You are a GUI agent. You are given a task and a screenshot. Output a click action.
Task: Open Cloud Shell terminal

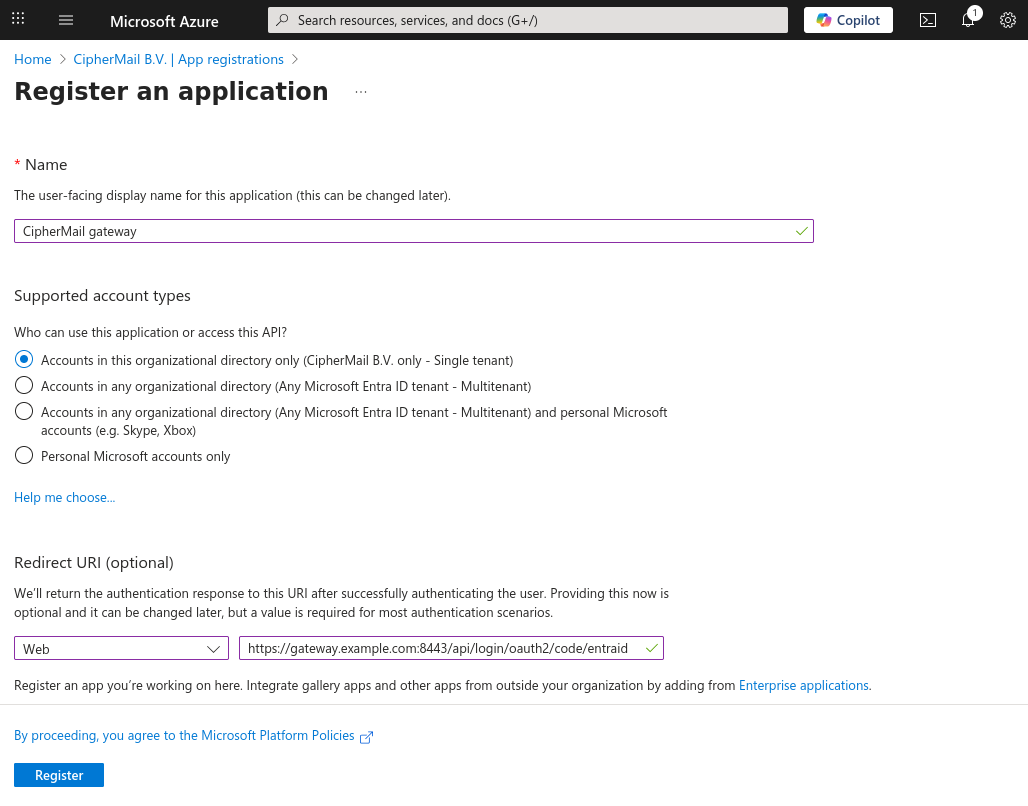[x=927, y=20]
